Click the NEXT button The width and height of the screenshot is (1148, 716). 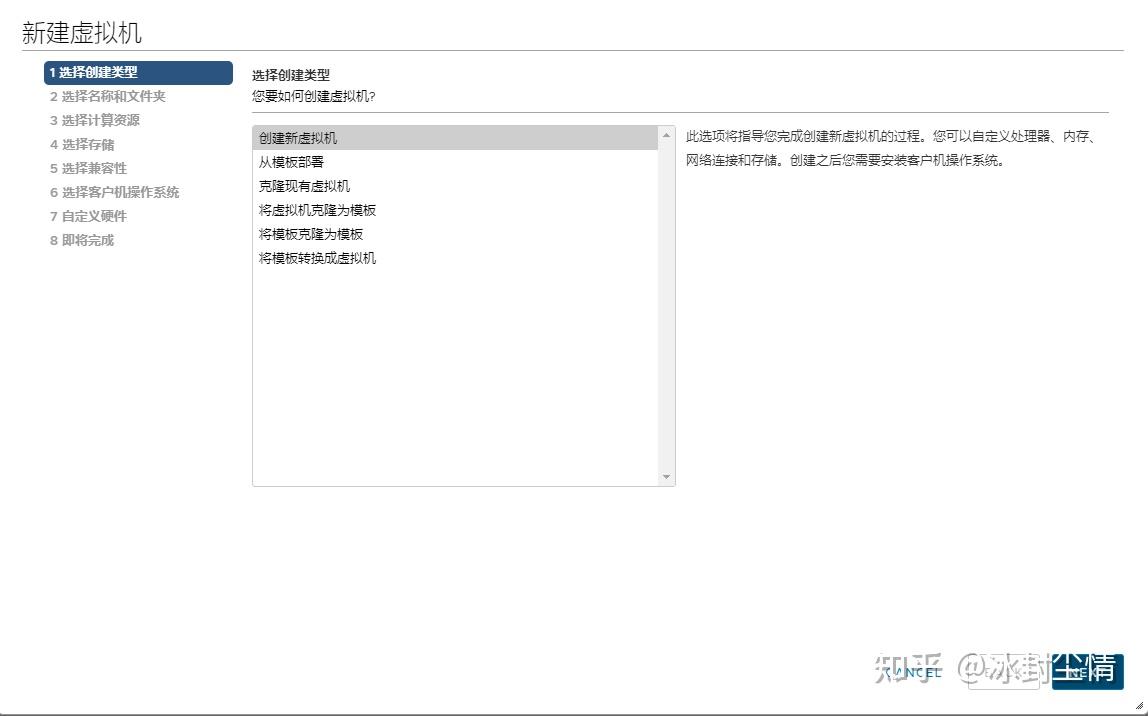click(1087, 672)
